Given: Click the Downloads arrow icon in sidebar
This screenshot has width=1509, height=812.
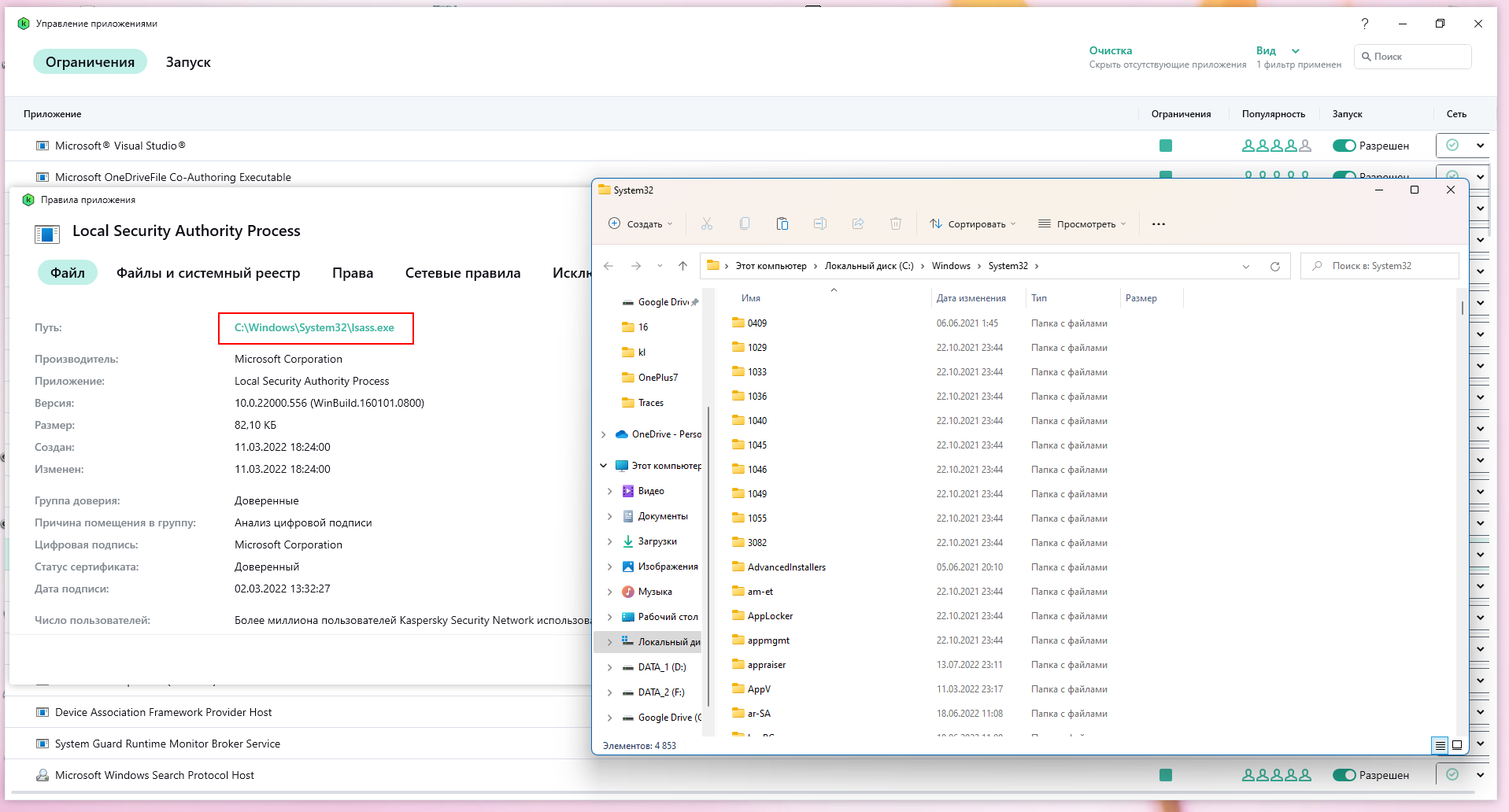Looking at the screenshot, I should coord(628,541).
